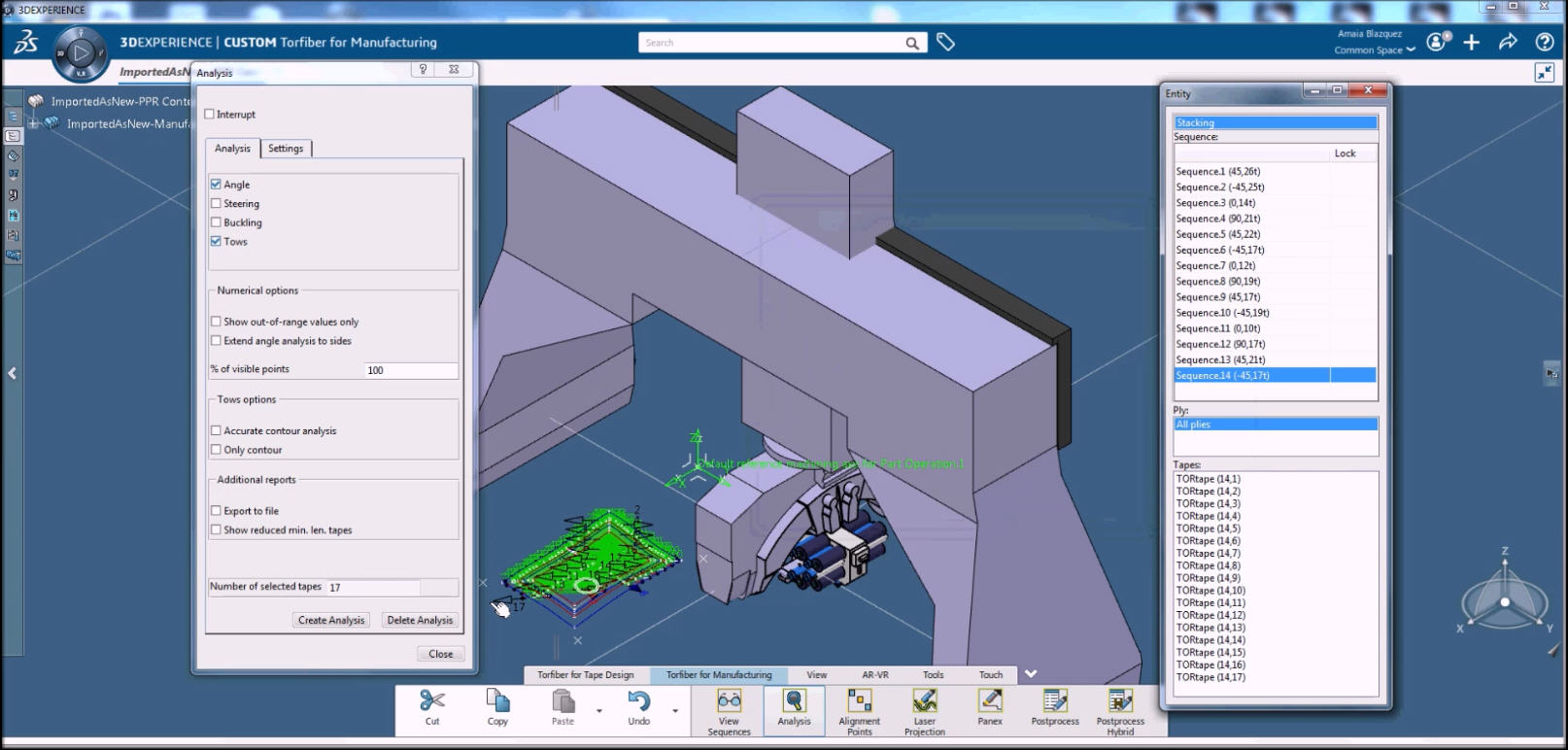1568x750 pixels.
Task: Expand the left side panel arrow
Action: [x=12, y=373]
